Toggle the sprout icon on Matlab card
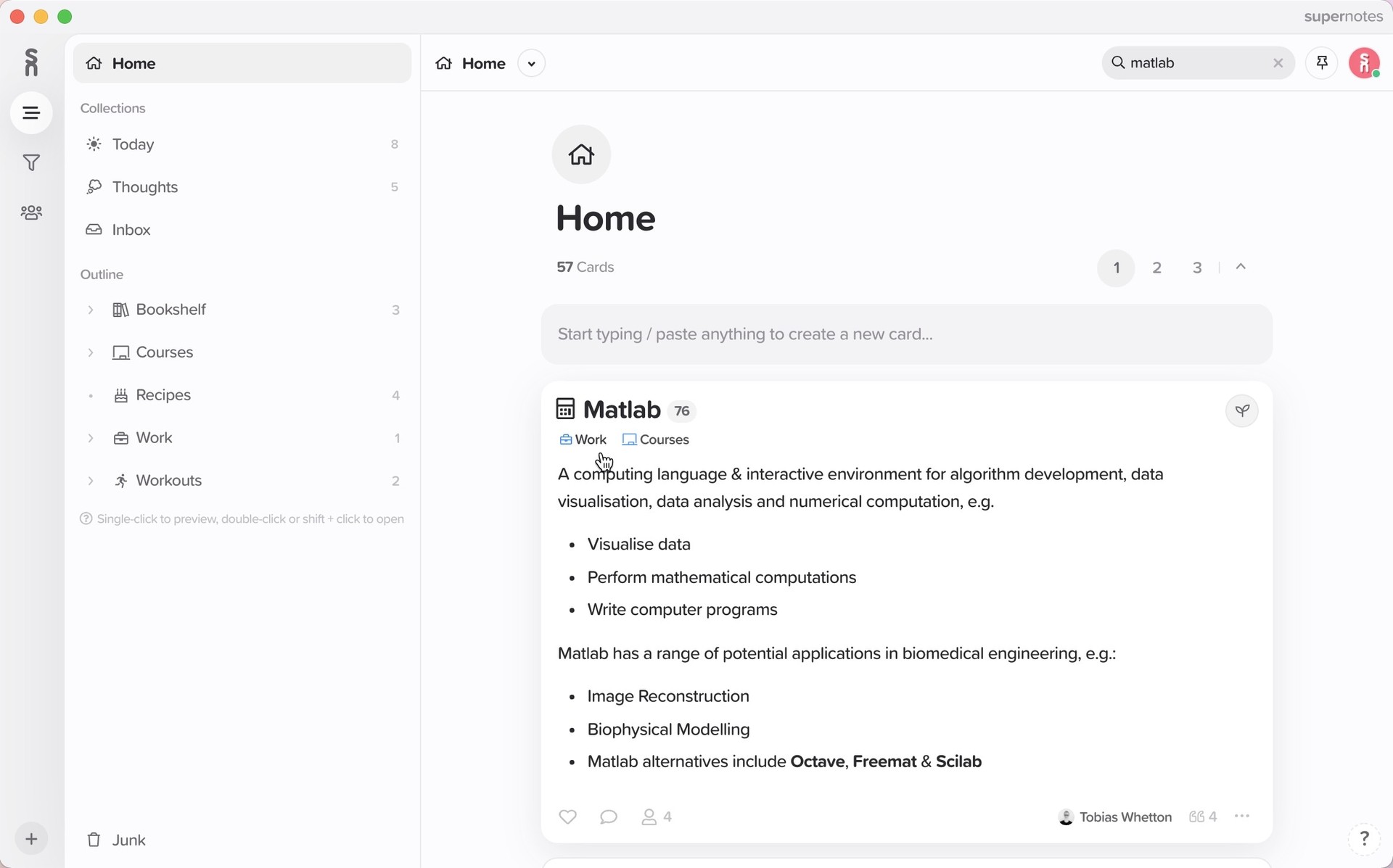This screenshot has width=1393, height=868. (1242, 410)
